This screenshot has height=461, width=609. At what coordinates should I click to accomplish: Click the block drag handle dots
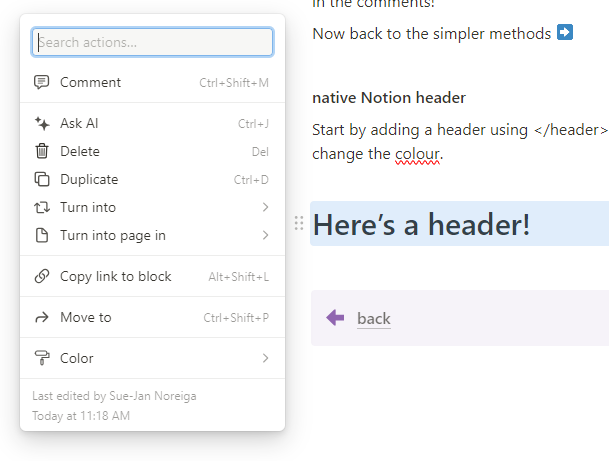[x=299, y=223]
